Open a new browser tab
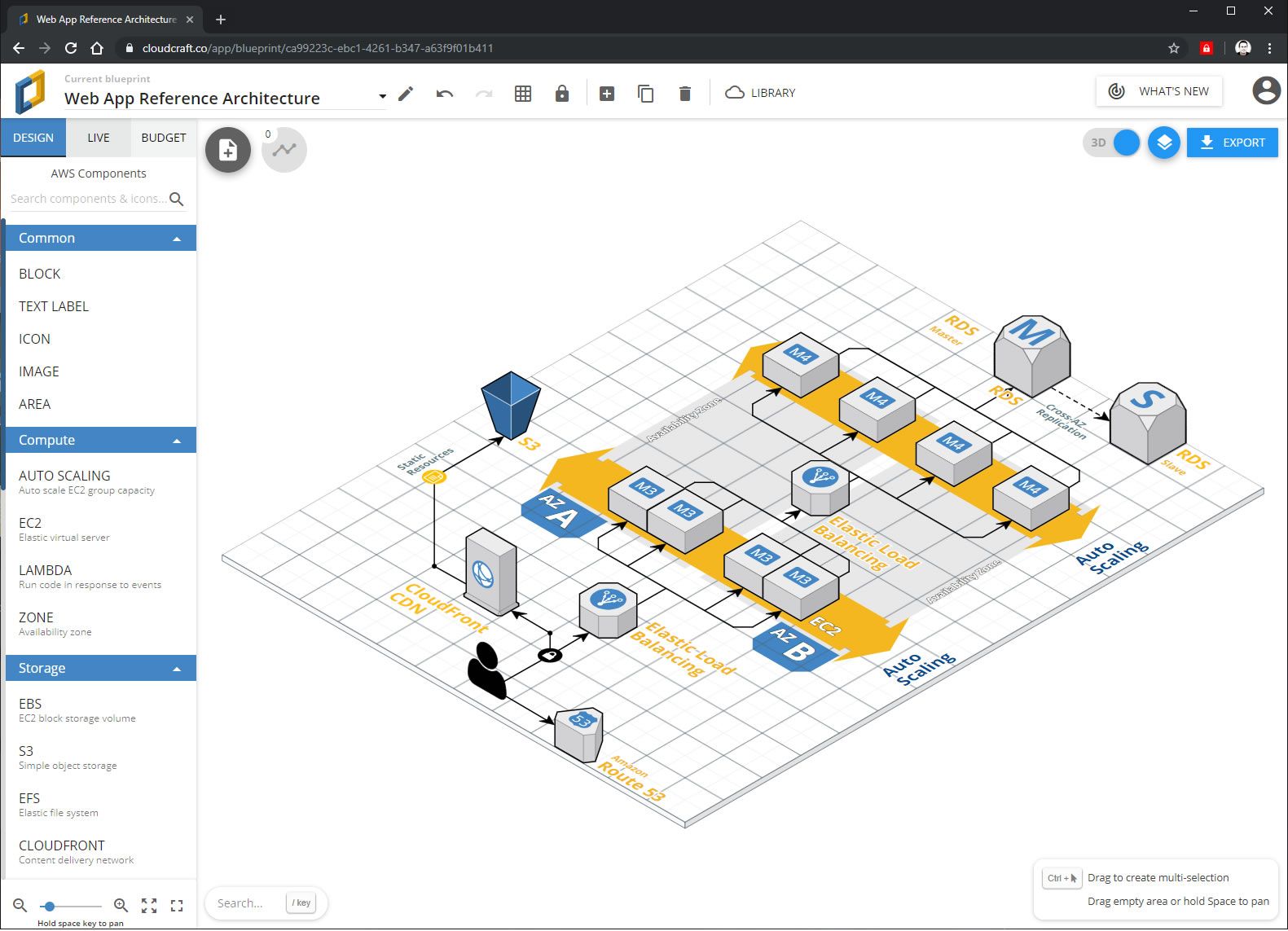Screen dimensions: 1288x931 (x=221, y=19)
